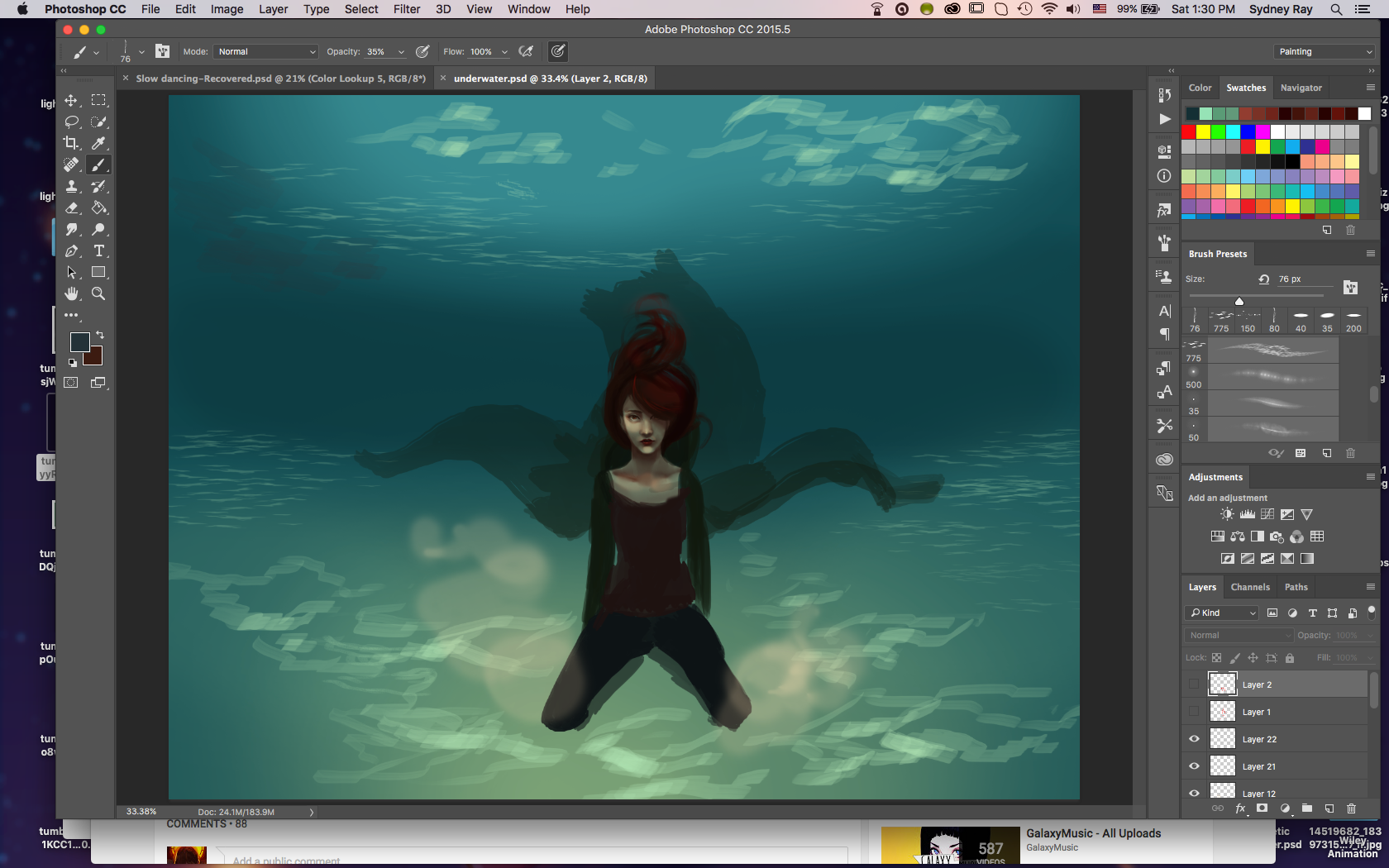This screenshot has height=868, width=1389.
Task: Select the Smudge tool
Action: tap(72, 229)
